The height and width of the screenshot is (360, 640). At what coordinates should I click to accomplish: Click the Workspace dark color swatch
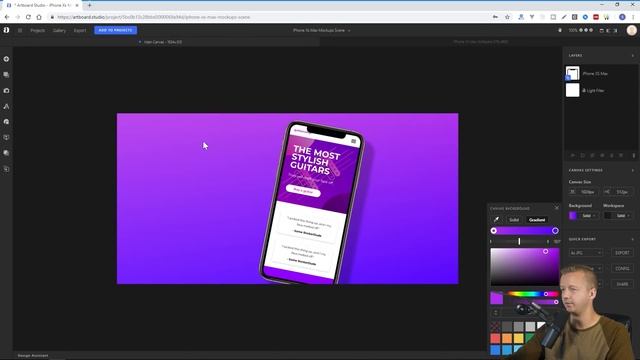point(608,216)
